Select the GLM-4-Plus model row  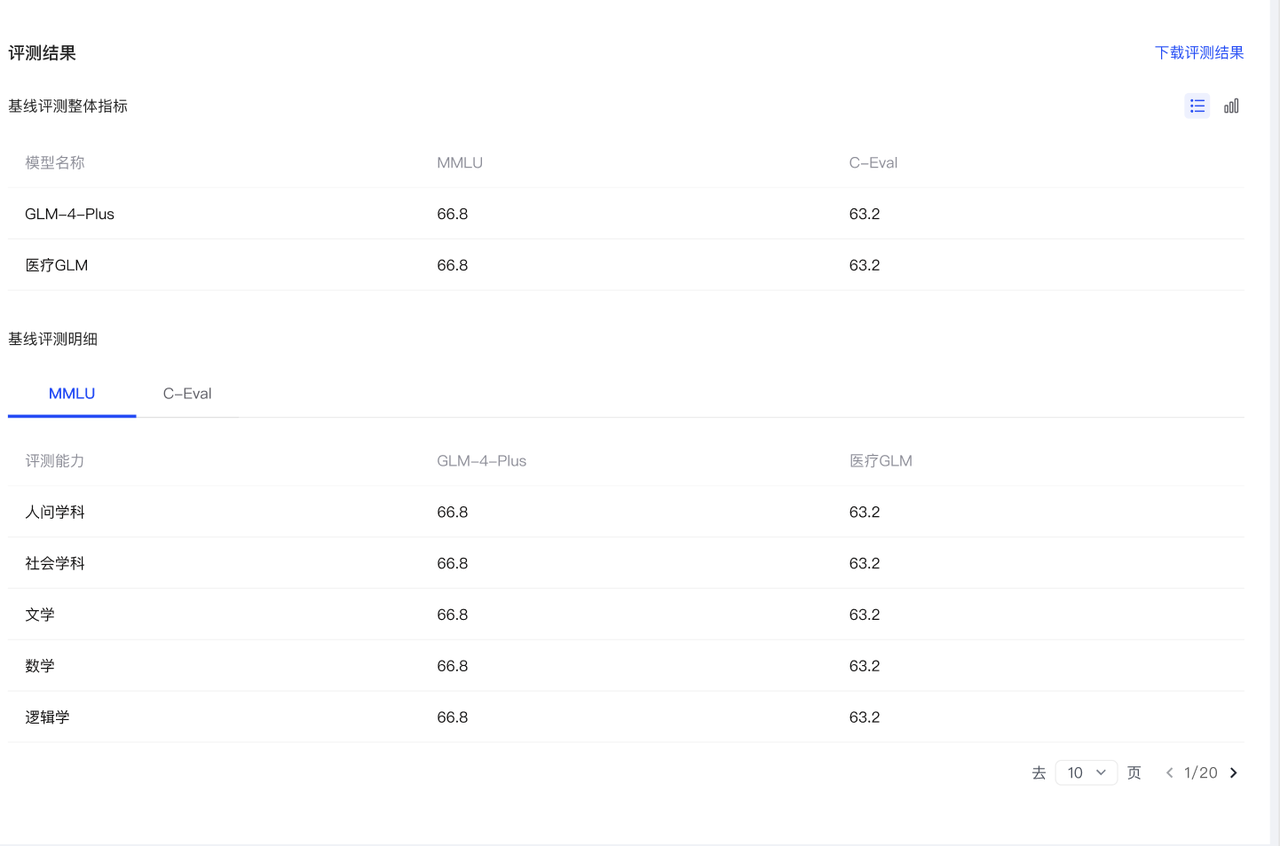tap(626, 214)
